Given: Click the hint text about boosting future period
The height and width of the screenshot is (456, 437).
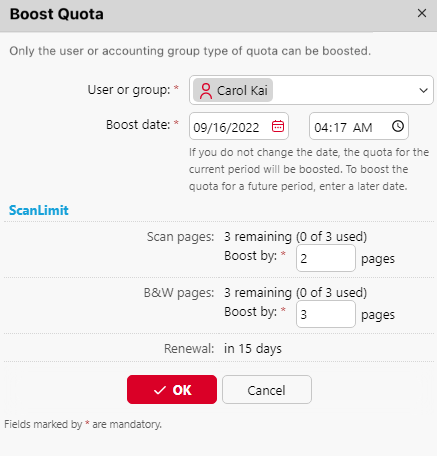Looking at the screenshot, I should (x=309, y=169).
